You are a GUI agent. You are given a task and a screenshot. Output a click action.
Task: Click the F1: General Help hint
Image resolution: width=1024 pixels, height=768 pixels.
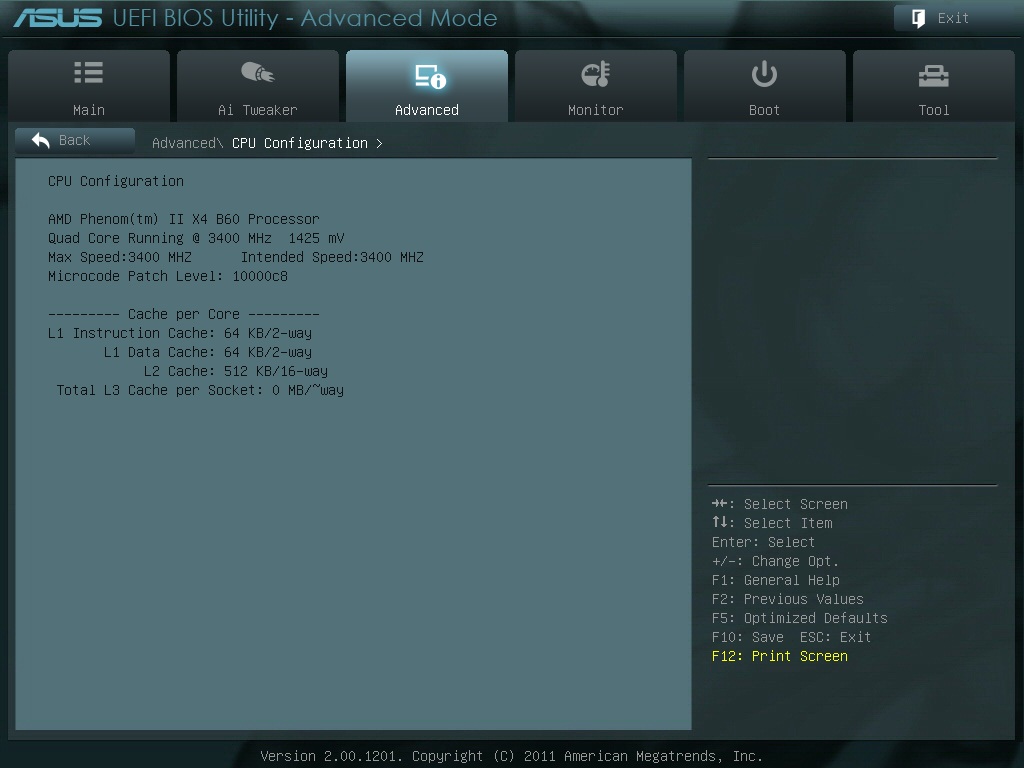pyautogui.click(x=776, y=580)
